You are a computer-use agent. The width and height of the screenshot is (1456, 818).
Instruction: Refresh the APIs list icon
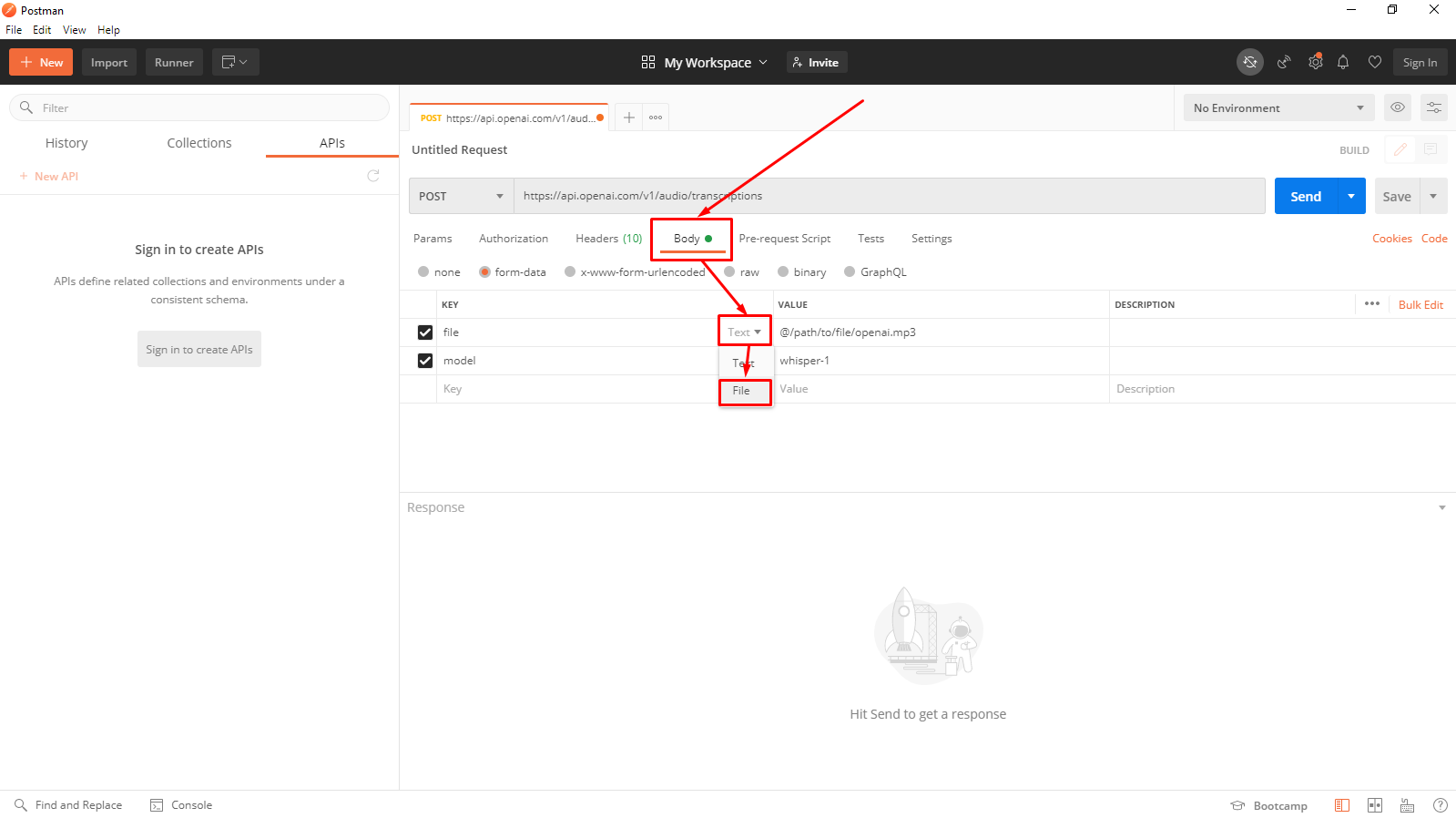pyautogui.click(x=373, y=176)
